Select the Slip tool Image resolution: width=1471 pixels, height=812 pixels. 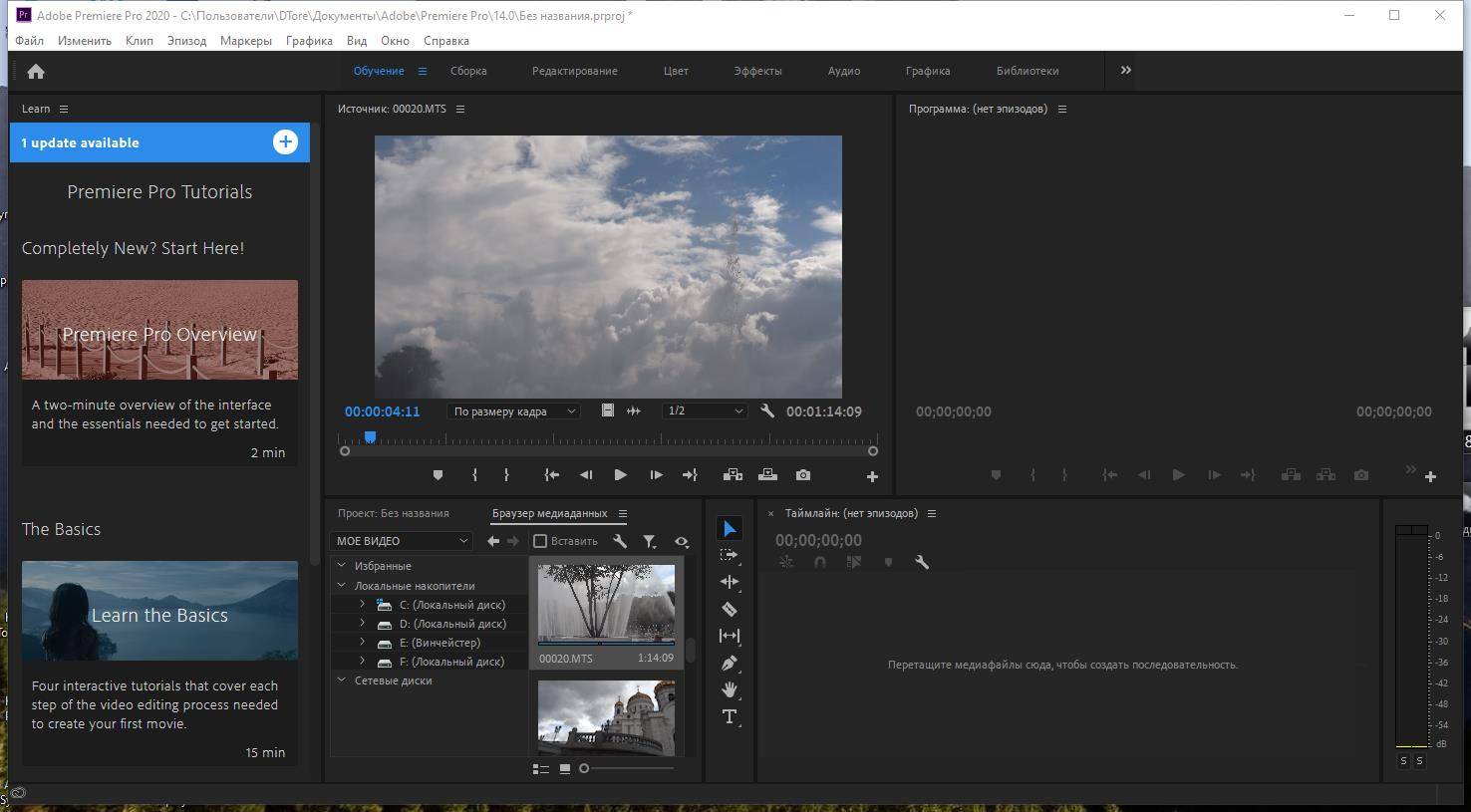coord(730,636)
